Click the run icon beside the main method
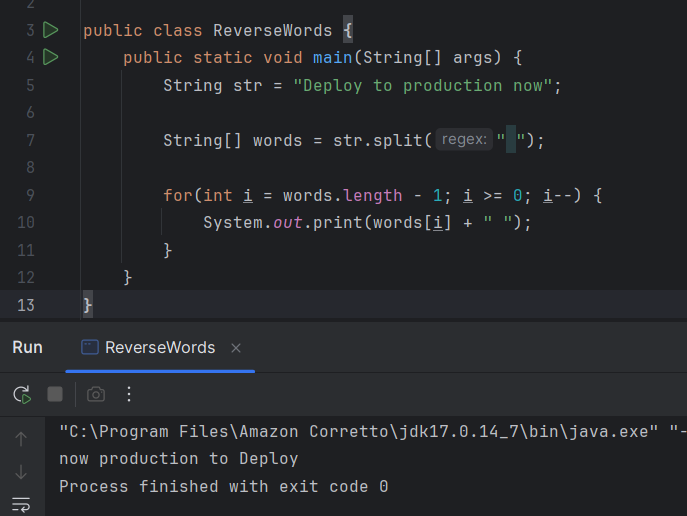Viewport: 687px width, 516px height. pyautogui.click(x=50, y=57)
